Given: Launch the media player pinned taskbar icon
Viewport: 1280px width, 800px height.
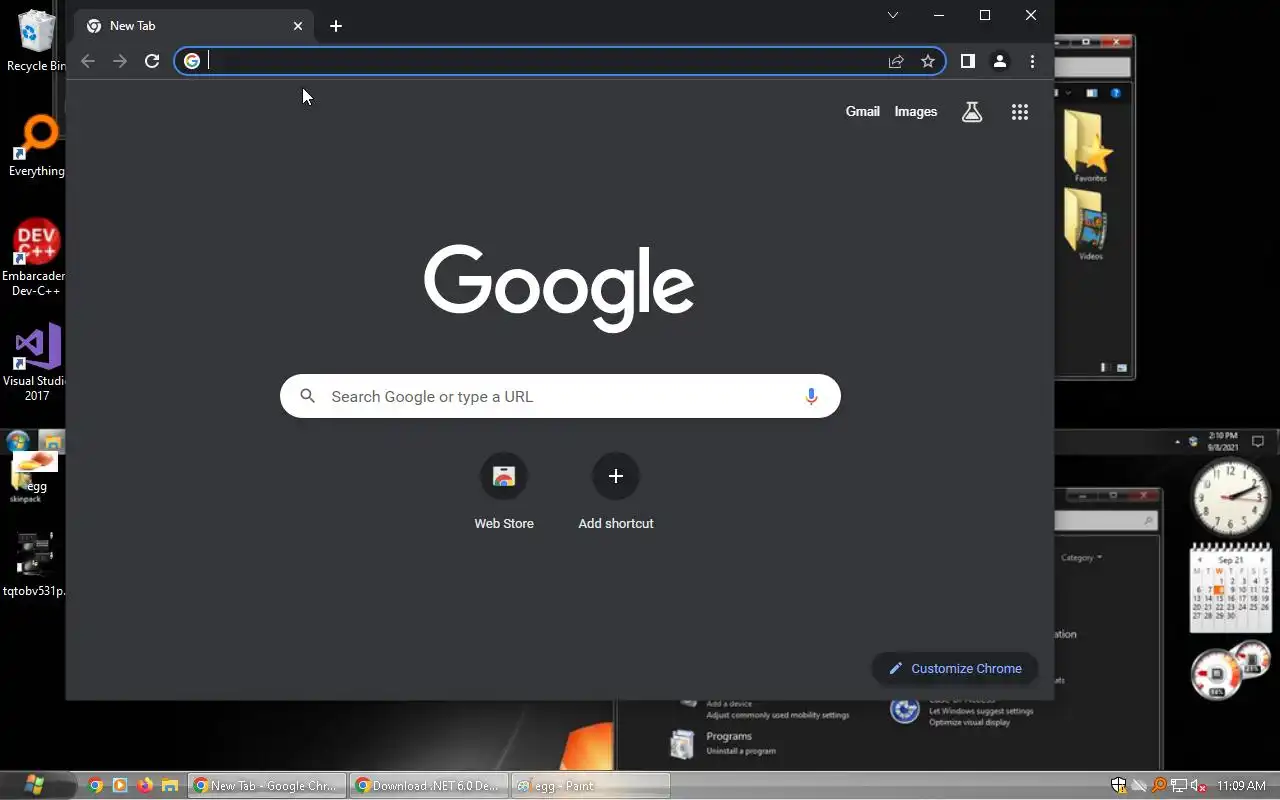Looking at the screenshot, I should click(x=120, y=786).
